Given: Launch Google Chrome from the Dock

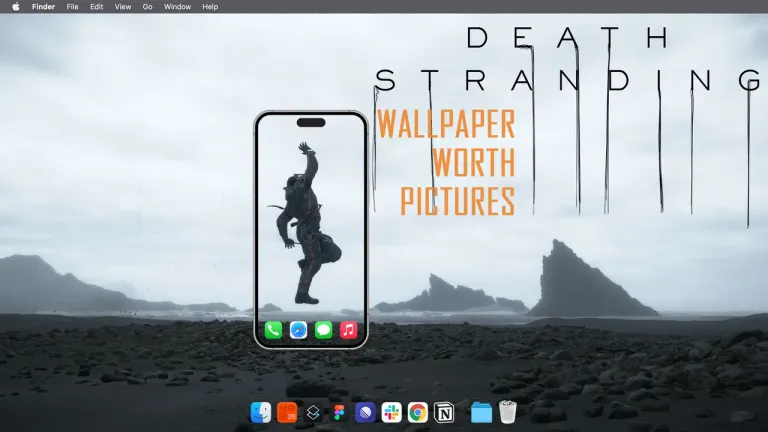Looking at the screenshot, I should click(x=417, y=412).
